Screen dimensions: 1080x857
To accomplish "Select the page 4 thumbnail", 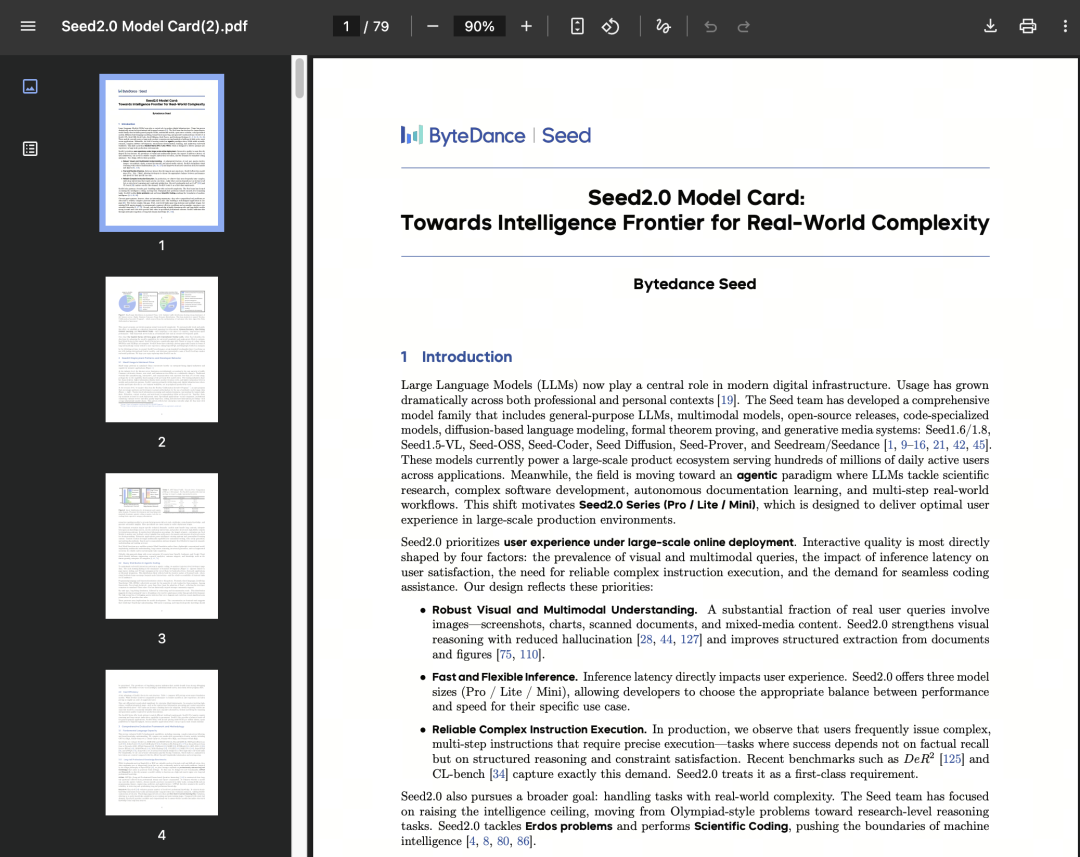I will click(161, 742).
